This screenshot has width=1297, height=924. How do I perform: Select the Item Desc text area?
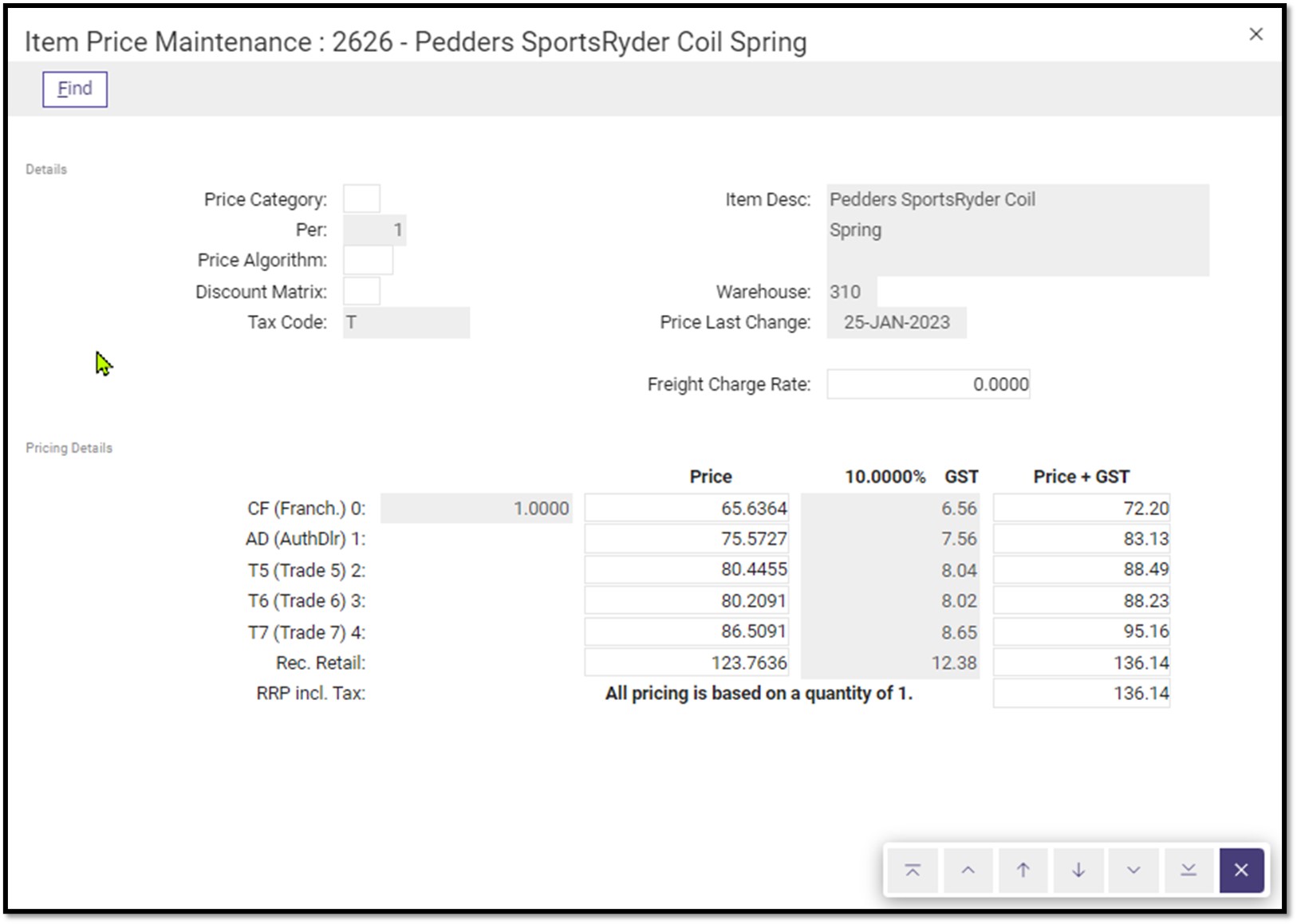click(x=1018, y=230)
